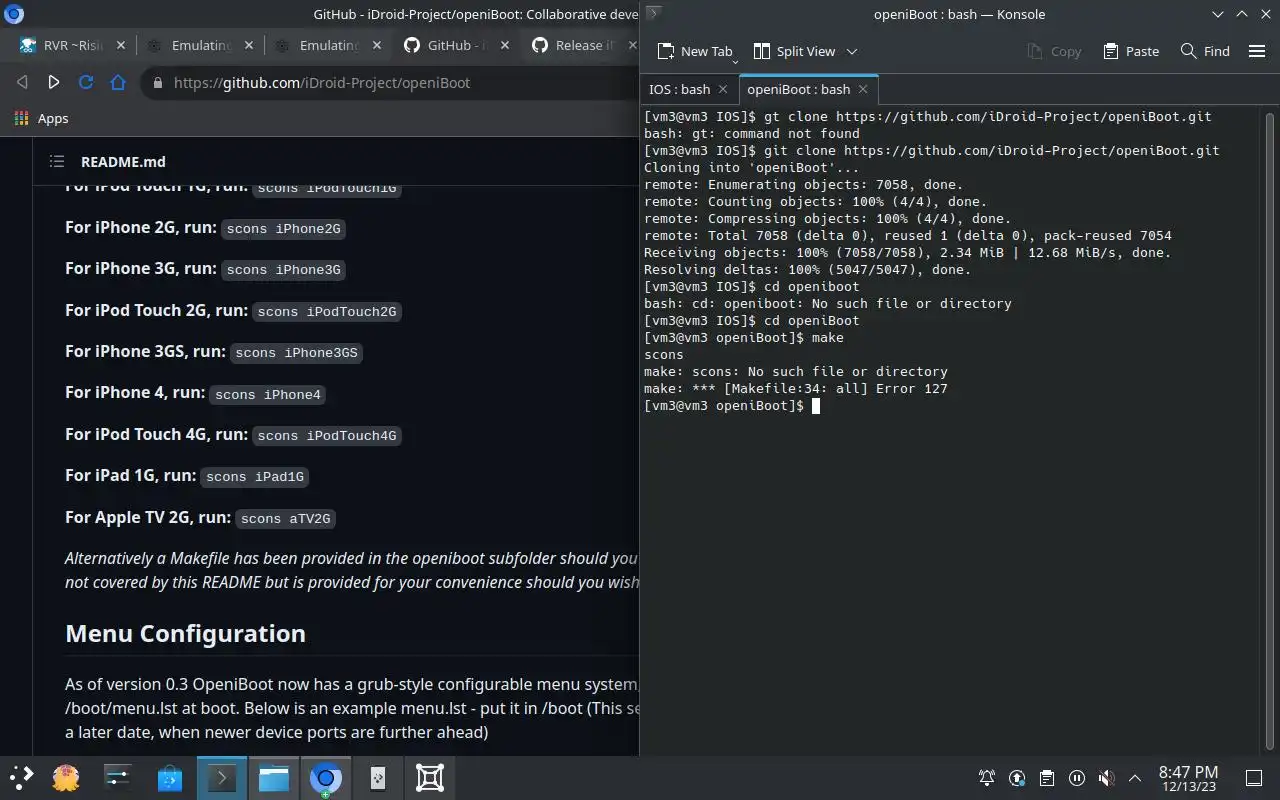This screenshot has width=1280, height=800.
Task: Open clipboard tray icon
Action: [x=1046, y=778]
